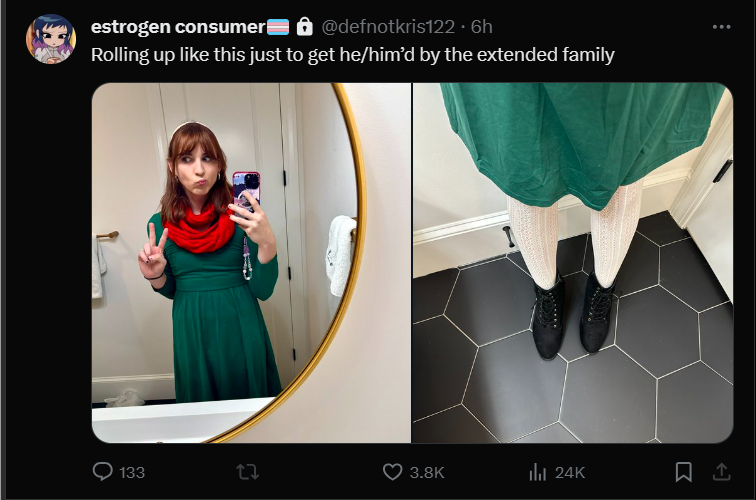This screenshot has height=500, width=756.
Task: Click the tweet text about extended family
Action: tap(352, 55)
